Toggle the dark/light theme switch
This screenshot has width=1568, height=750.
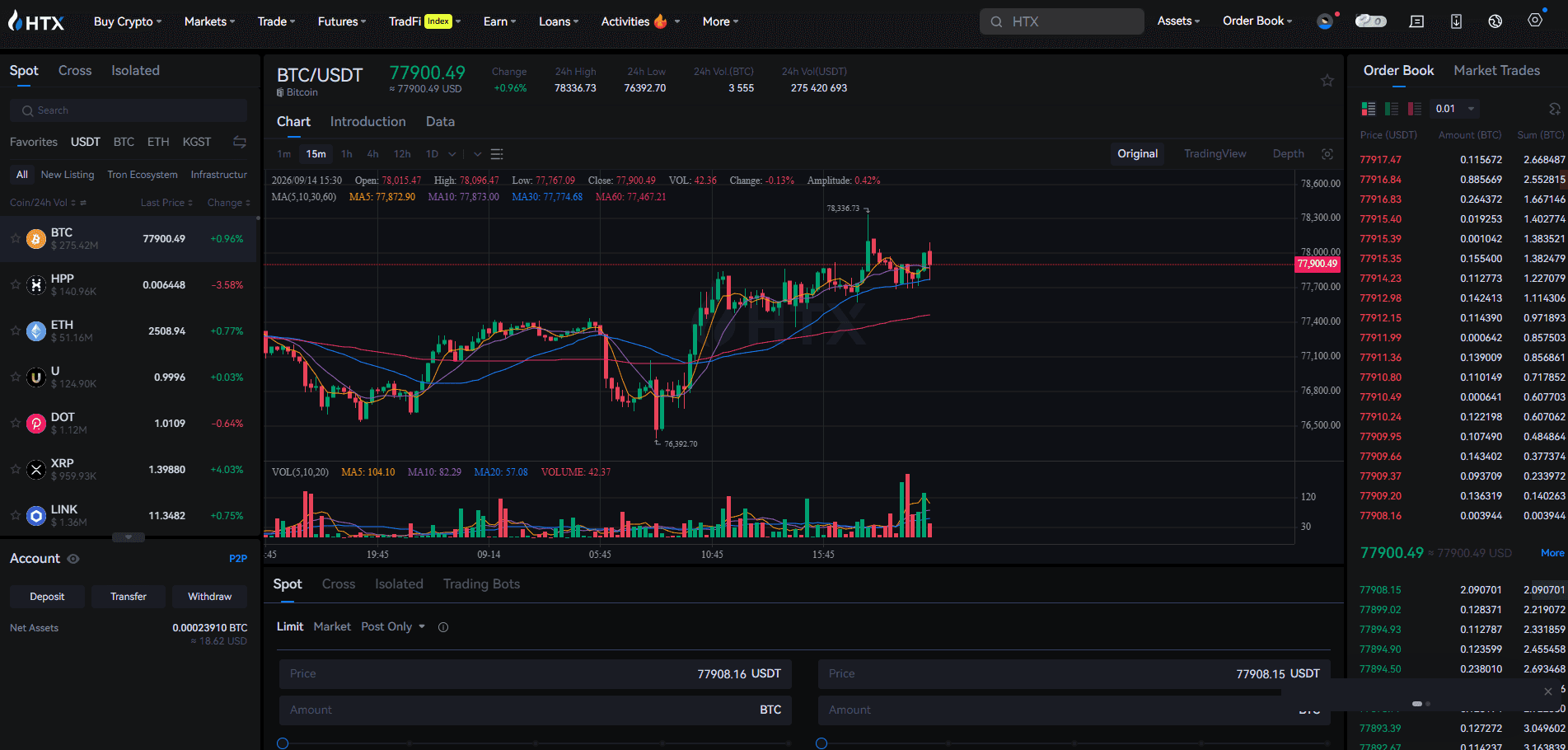1371,21
